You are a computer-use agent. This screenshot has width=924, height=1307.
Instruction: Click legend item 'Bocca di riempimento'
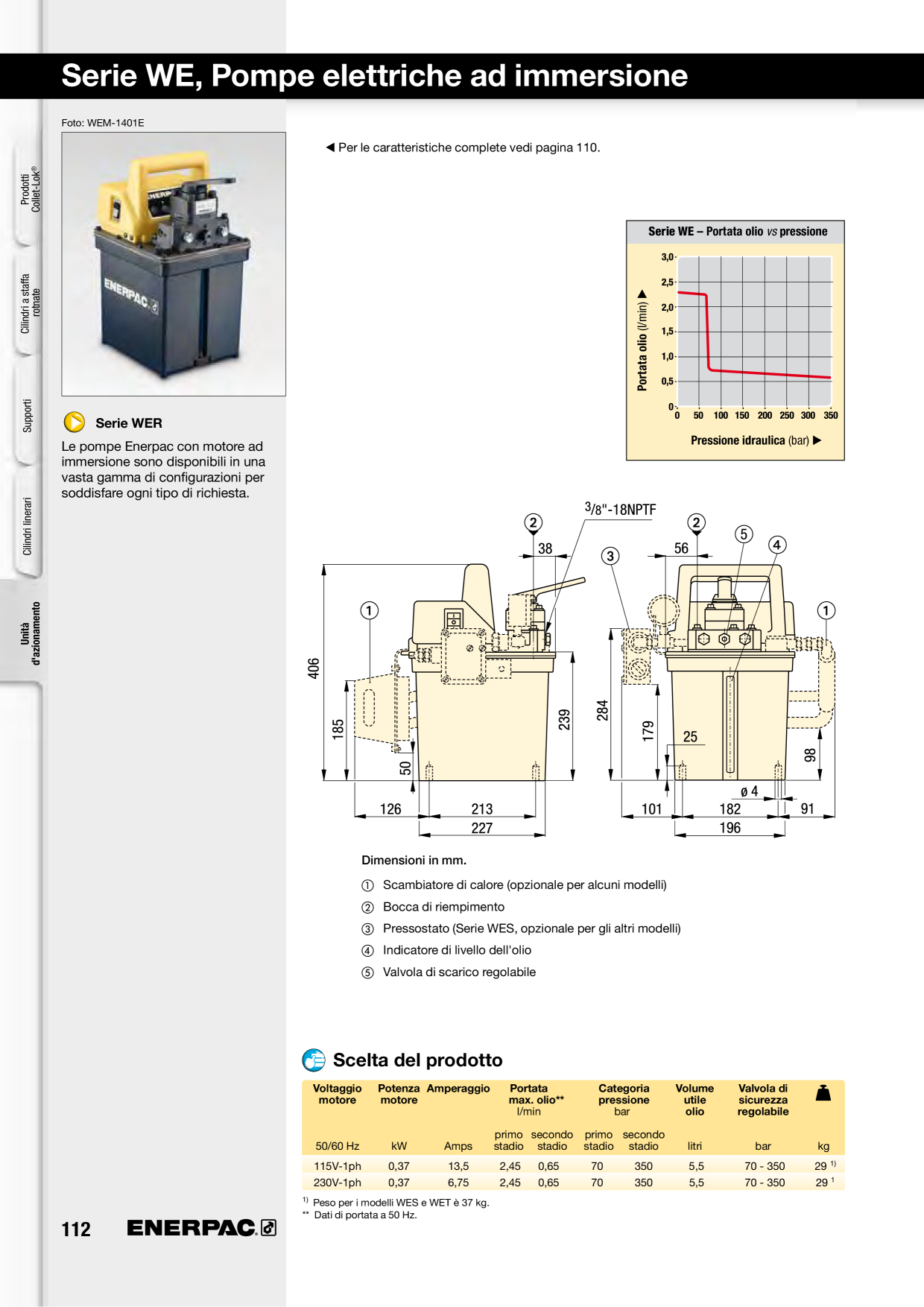click(443, 907)
